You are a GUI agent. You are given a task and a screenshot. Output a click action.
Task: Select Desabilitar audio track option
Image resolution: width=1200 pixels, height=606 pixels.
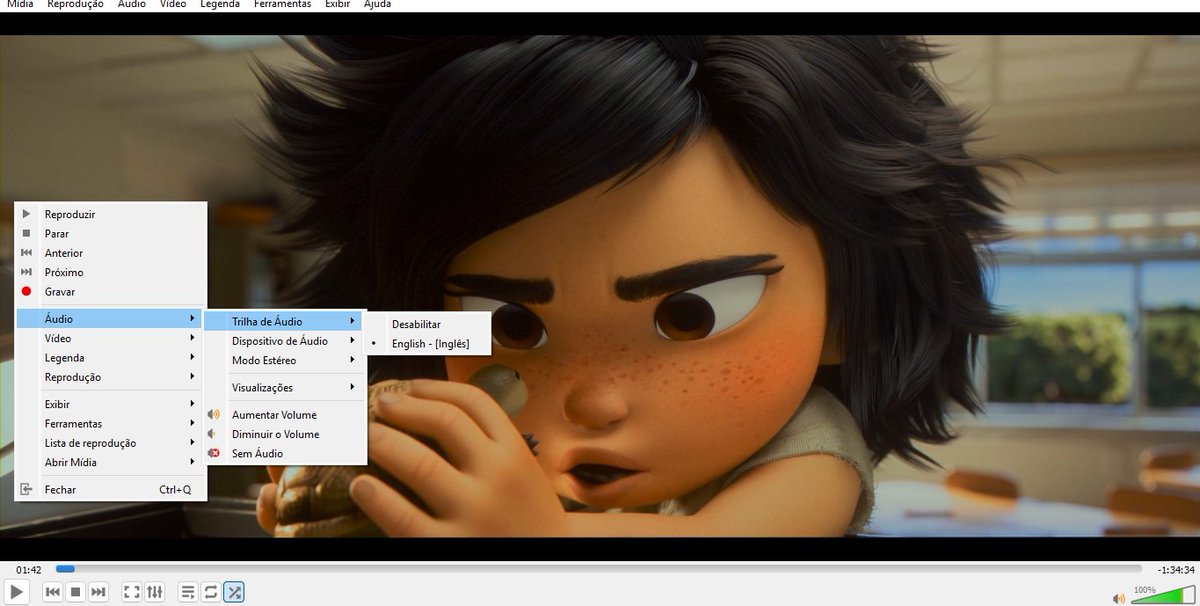pos(427,324)
